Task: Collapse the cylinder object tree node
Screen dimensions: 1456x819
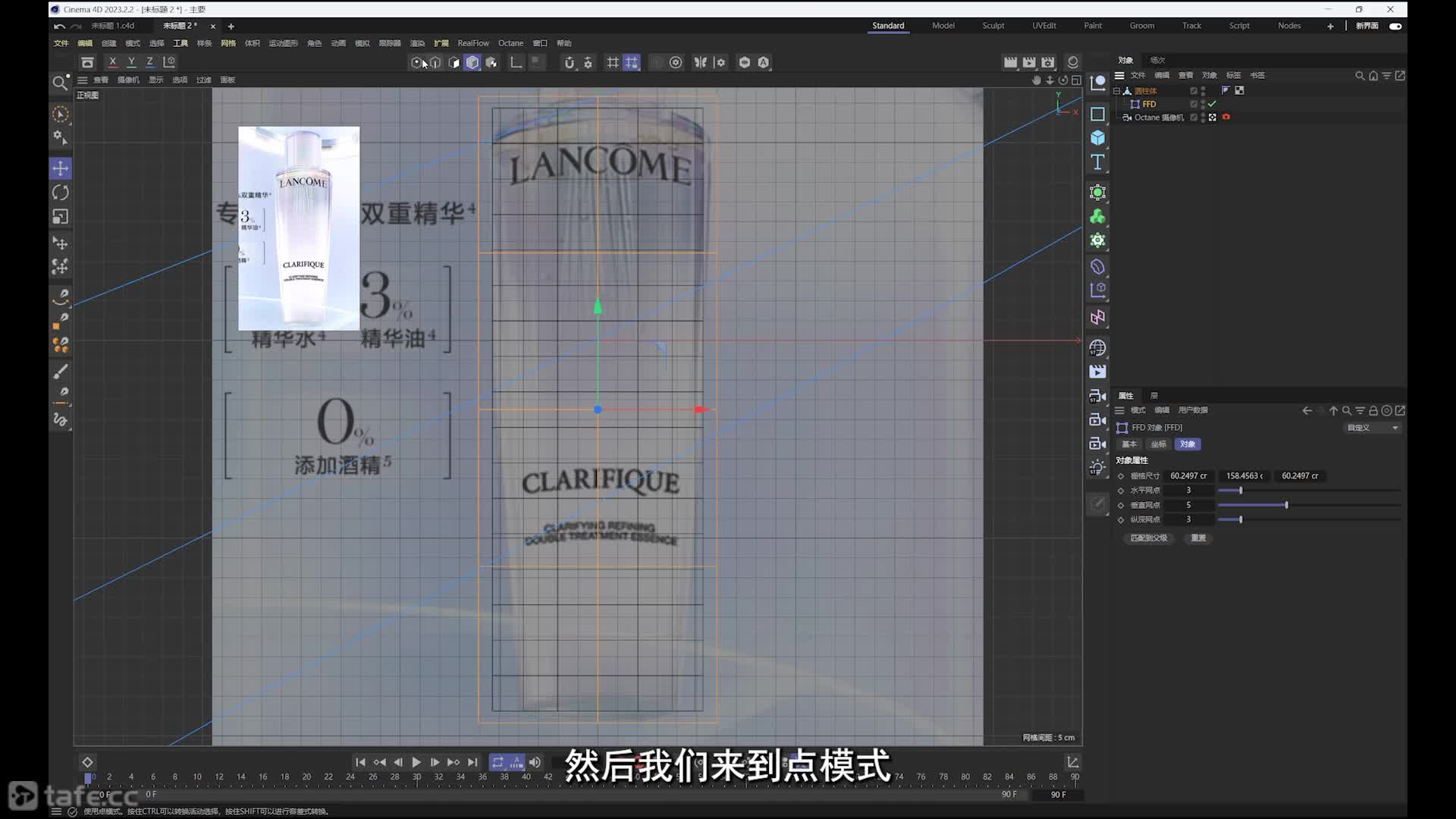Action: 1116,91
